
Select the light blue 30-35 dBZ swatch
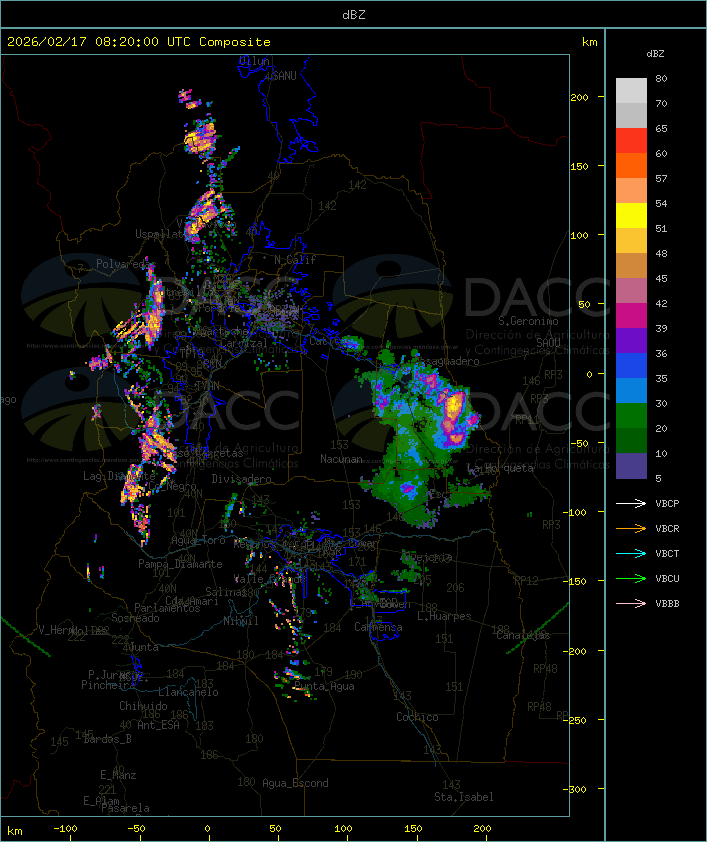click(x=631, y=391)
